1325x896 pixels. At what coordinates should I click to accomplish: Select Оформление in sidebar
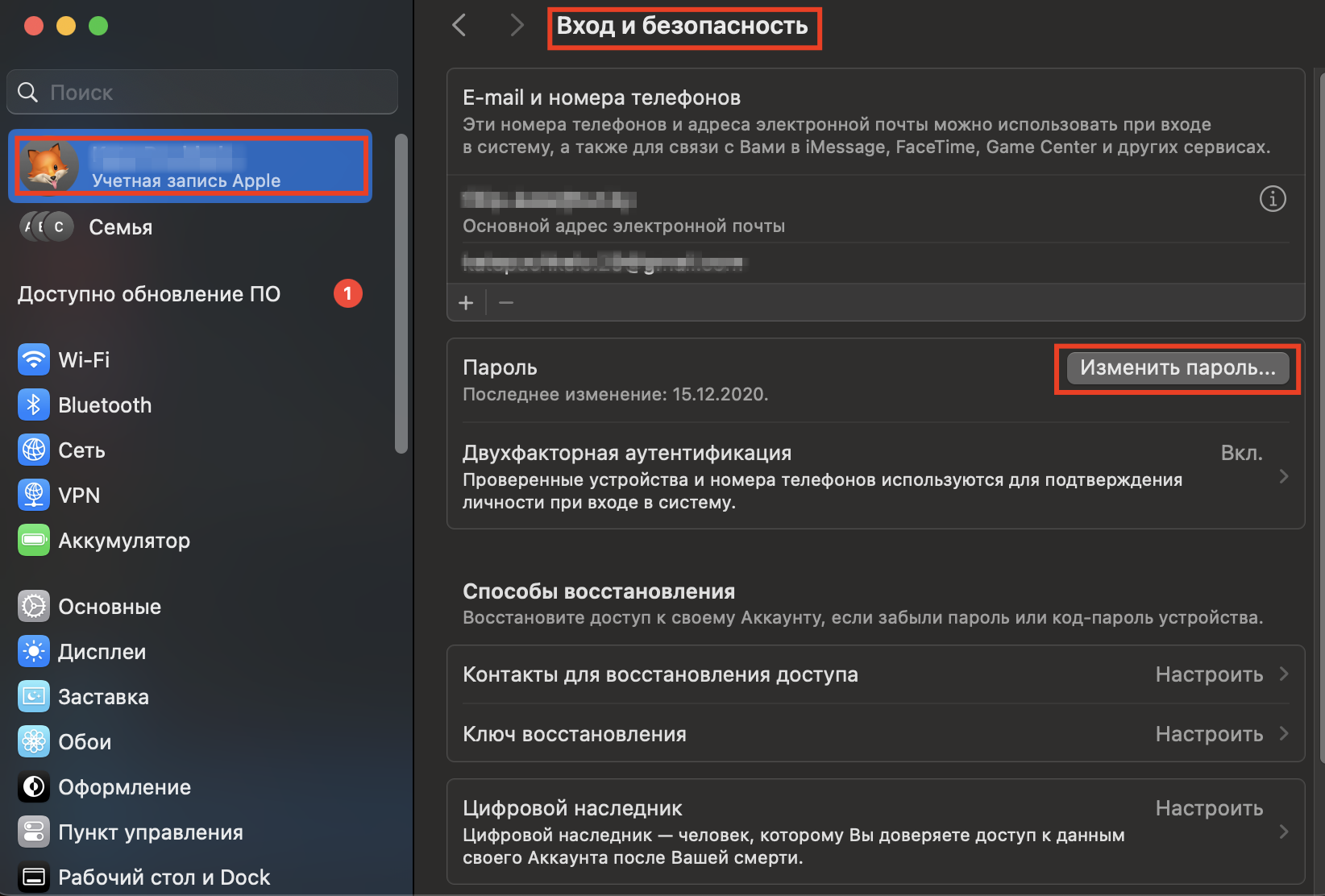(x=124, y=787)
